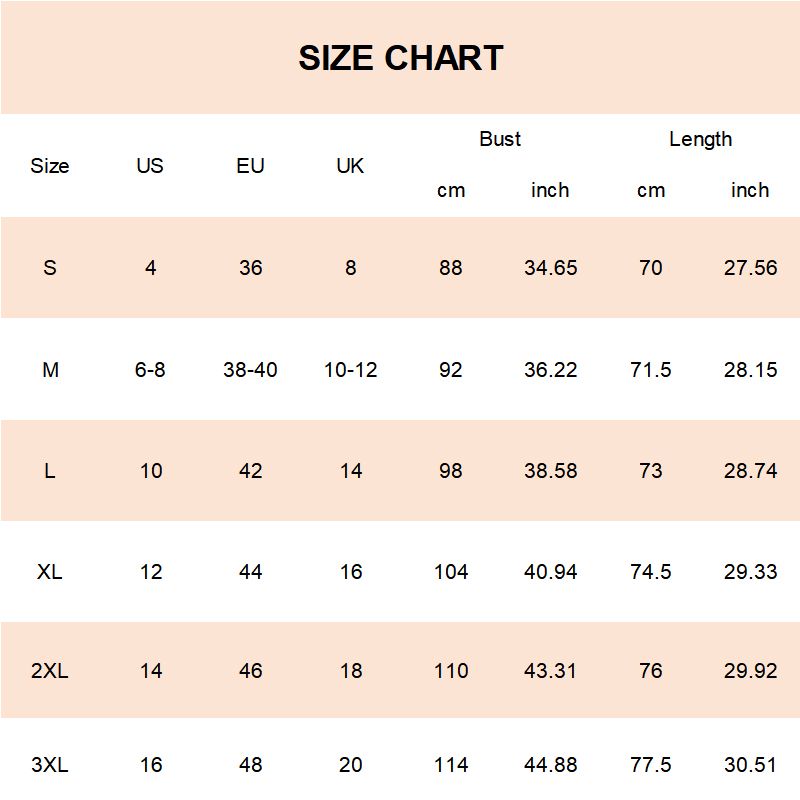Click the Length header label

(700, 139)
